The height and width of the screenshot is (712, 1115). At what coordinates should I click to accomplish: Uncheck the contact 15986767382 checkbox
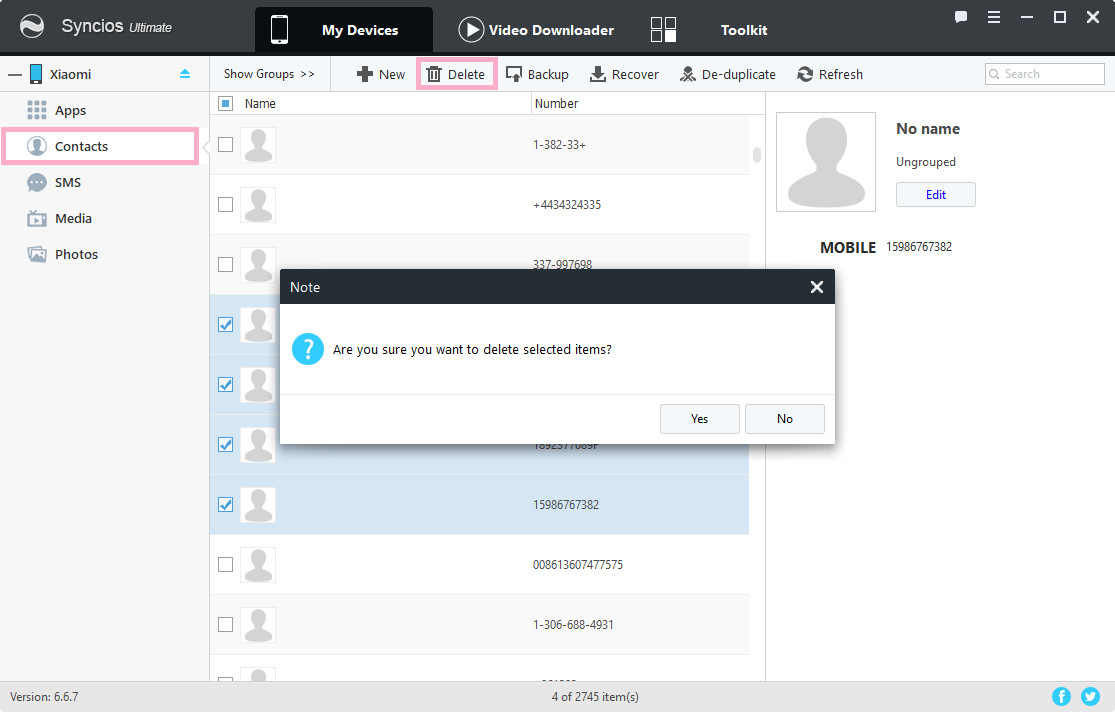225,505
